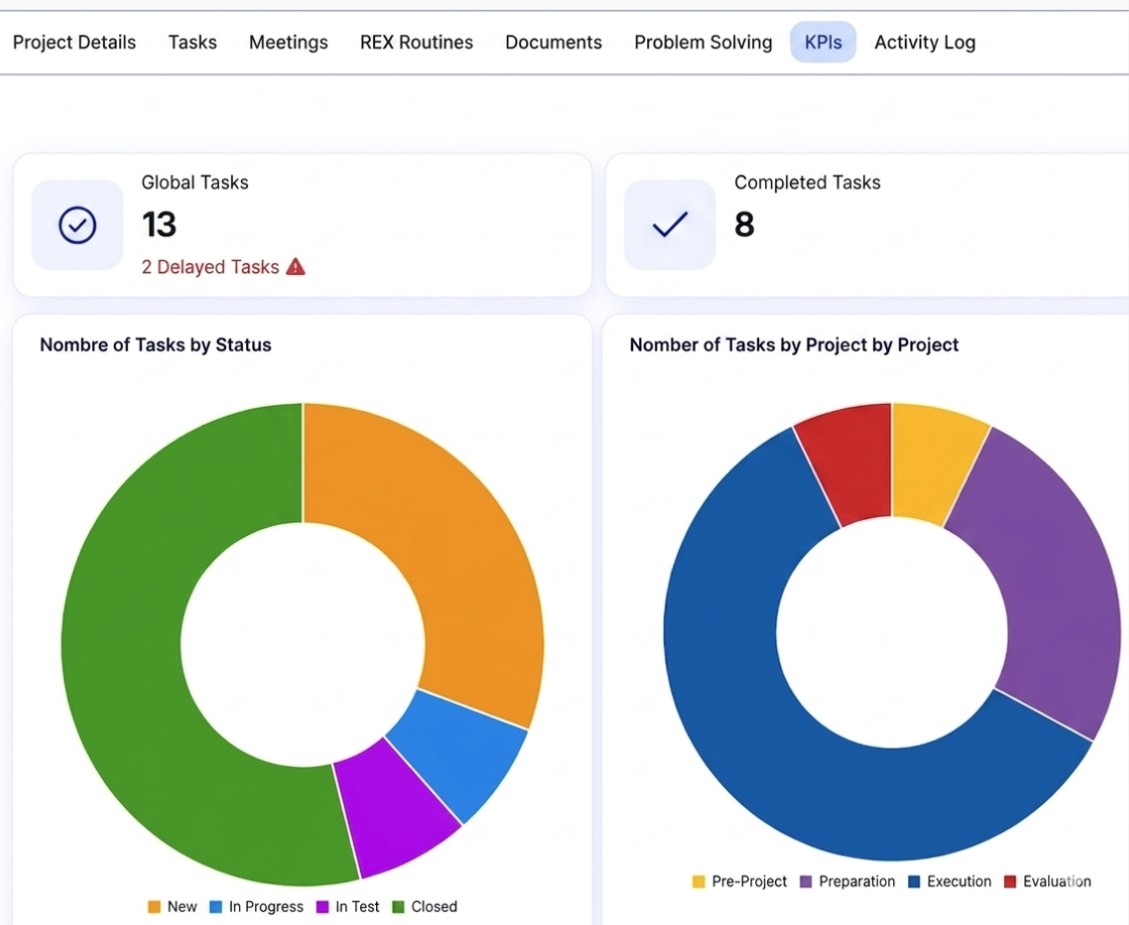Click the Global Tasks circled checkmark icon
Viewport: 1129px width, 925px height.
point(77,226)
